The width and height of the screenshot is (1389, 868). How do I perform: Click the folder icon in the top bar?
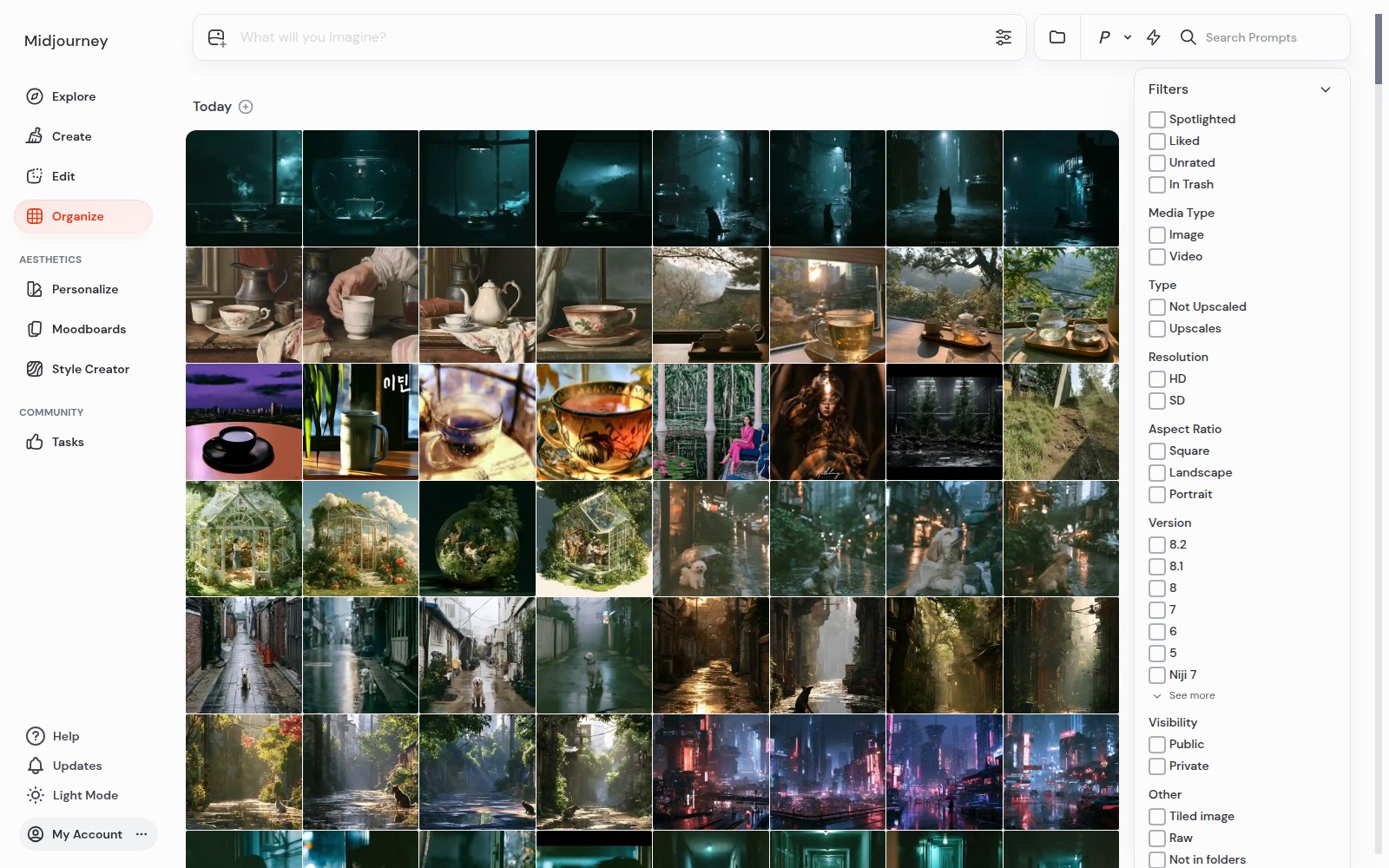(x=1057, y=37)
